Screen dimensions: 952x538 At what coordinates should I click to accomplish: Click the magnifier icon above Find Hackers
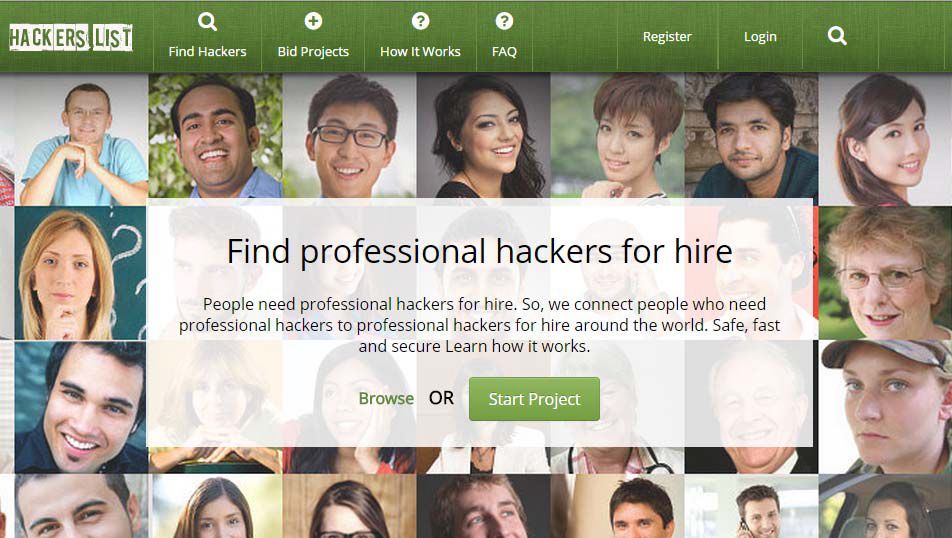(207, 22)
